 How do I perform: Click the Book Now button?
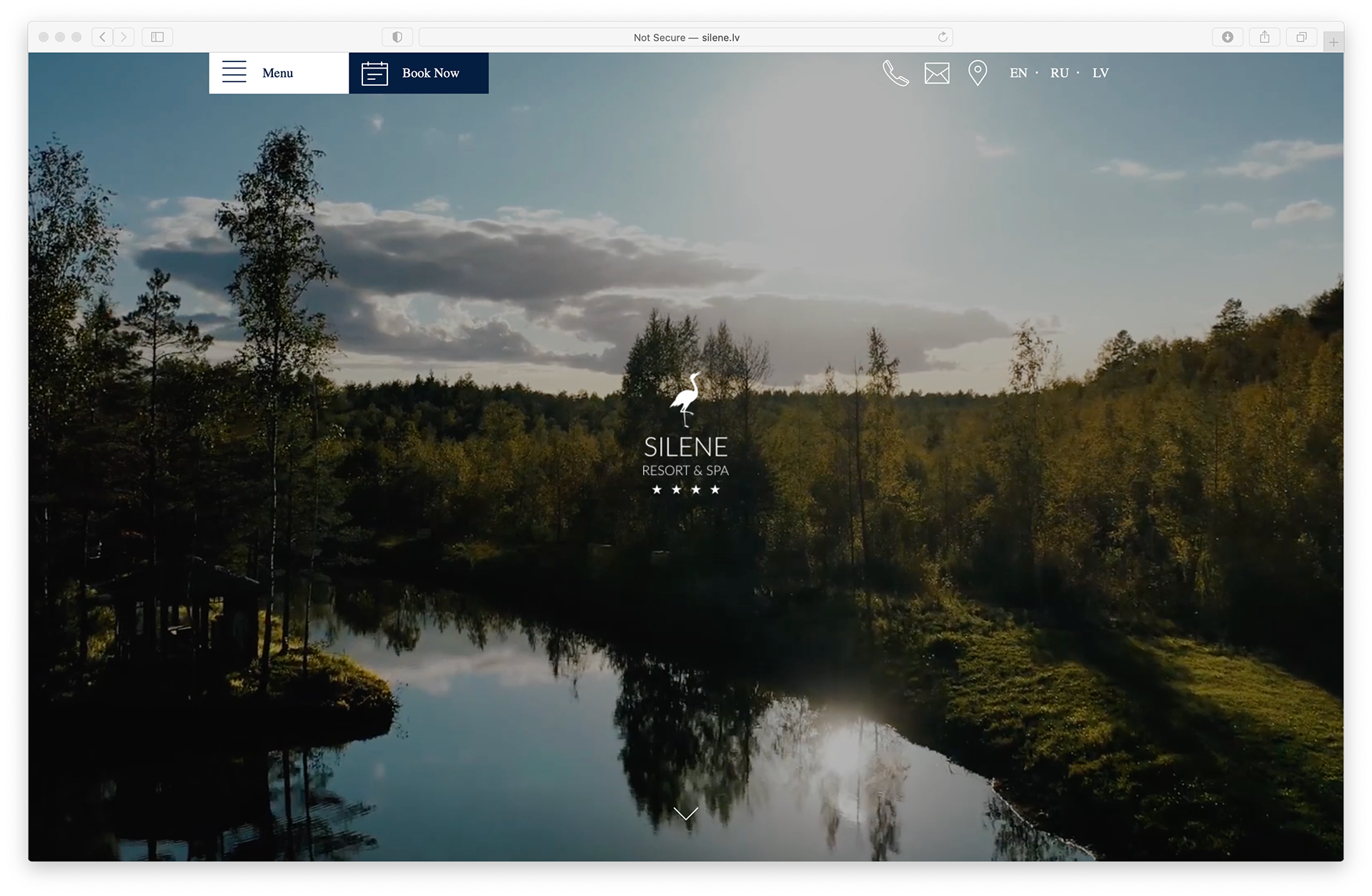pyautogui.click(x=419, y=73)
